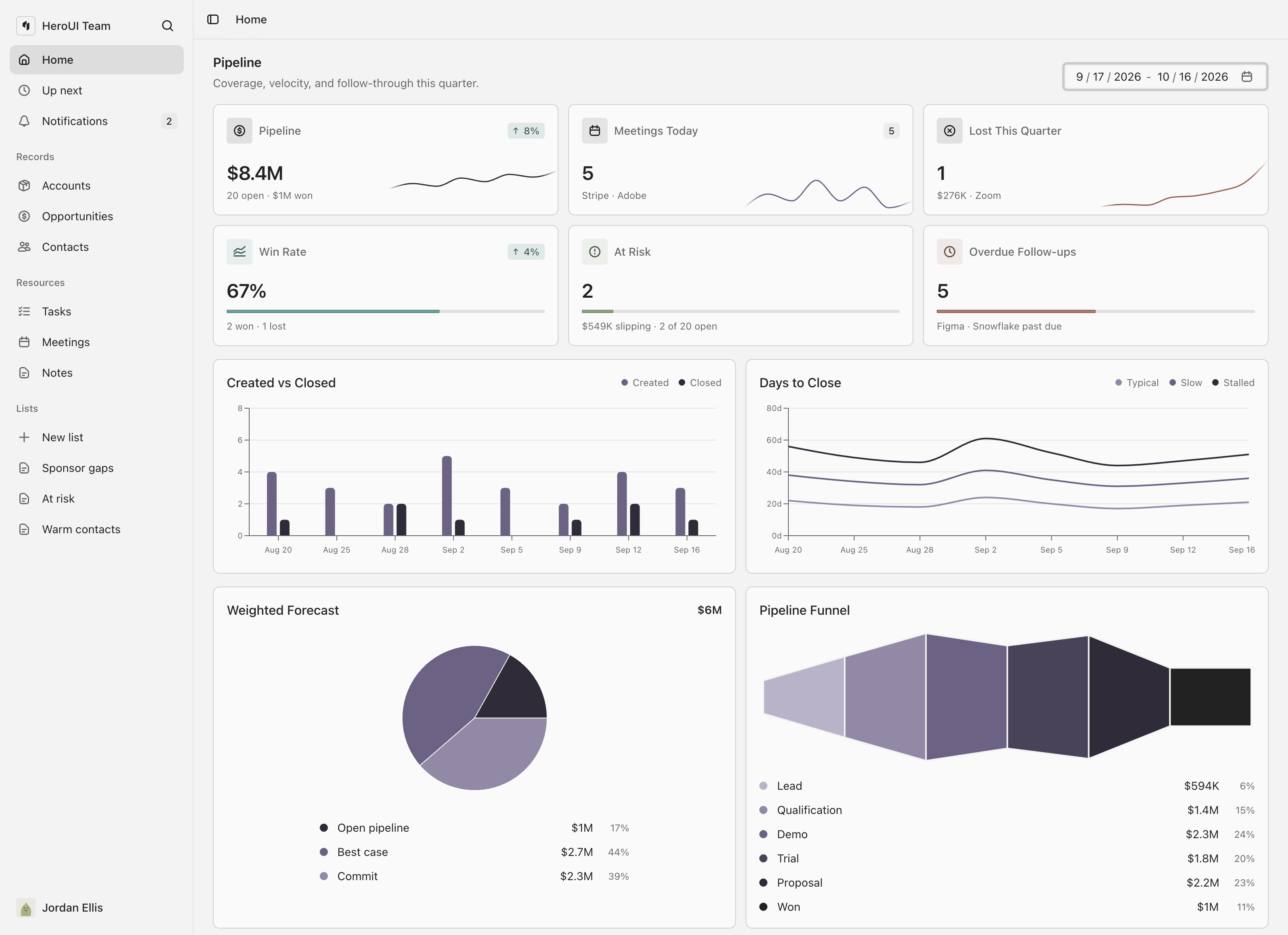Screen dimensions: 1288x935
Task: Click the Lost This Quarter x-circle icon
Action: click(x=950, y=131)
